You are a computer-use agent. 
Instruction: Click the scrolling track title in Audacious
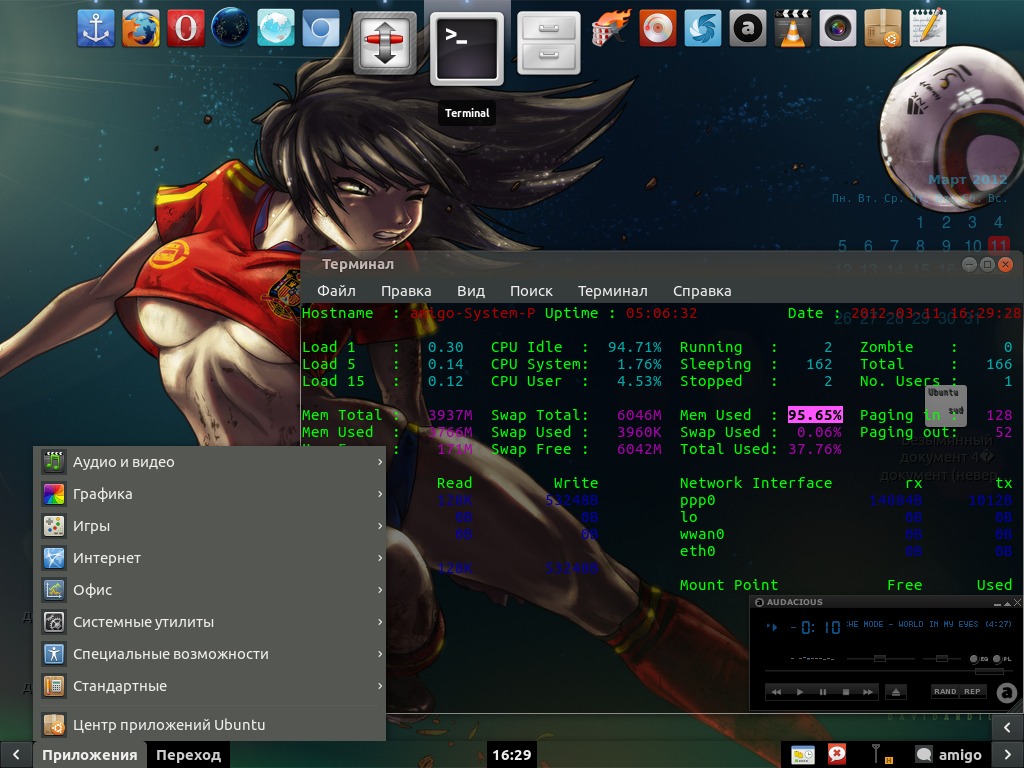pyautogui.click(x=929, y=624)
